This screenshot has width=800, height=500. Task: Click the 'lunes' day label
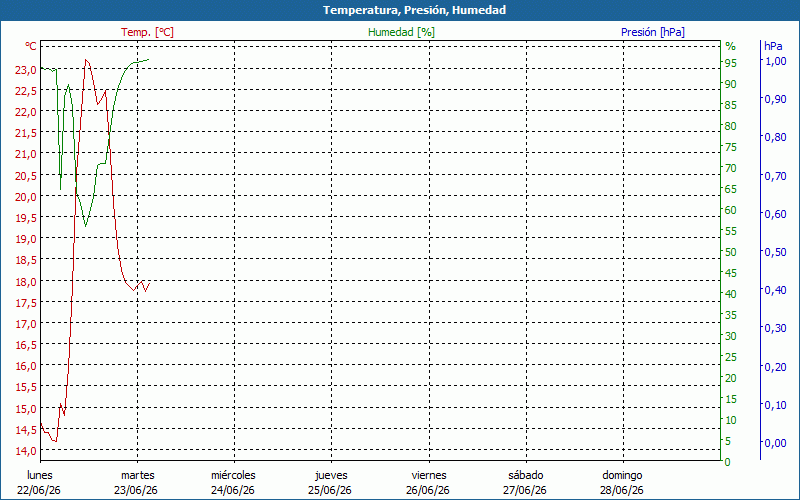[x=40, y=475]
